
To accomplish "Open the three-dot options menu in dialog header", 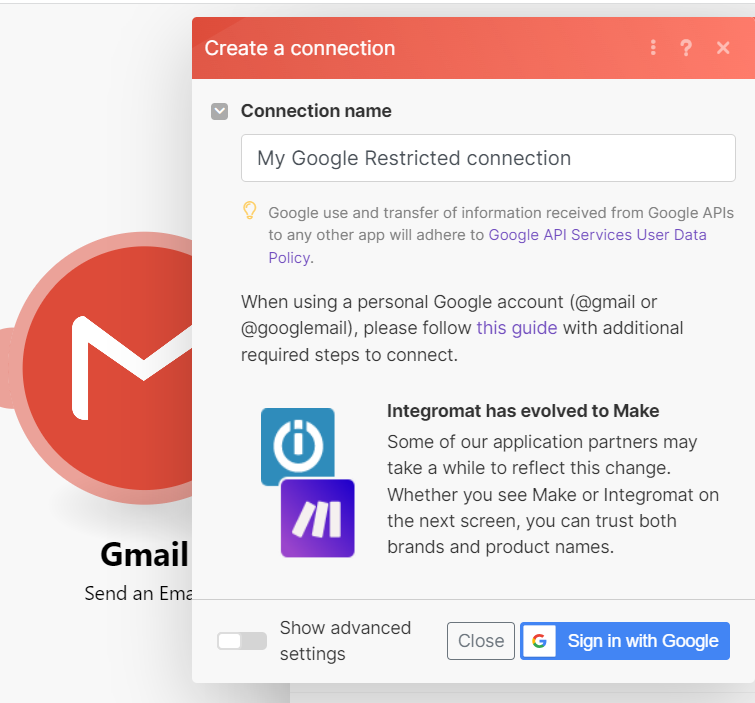I will 653,48.
